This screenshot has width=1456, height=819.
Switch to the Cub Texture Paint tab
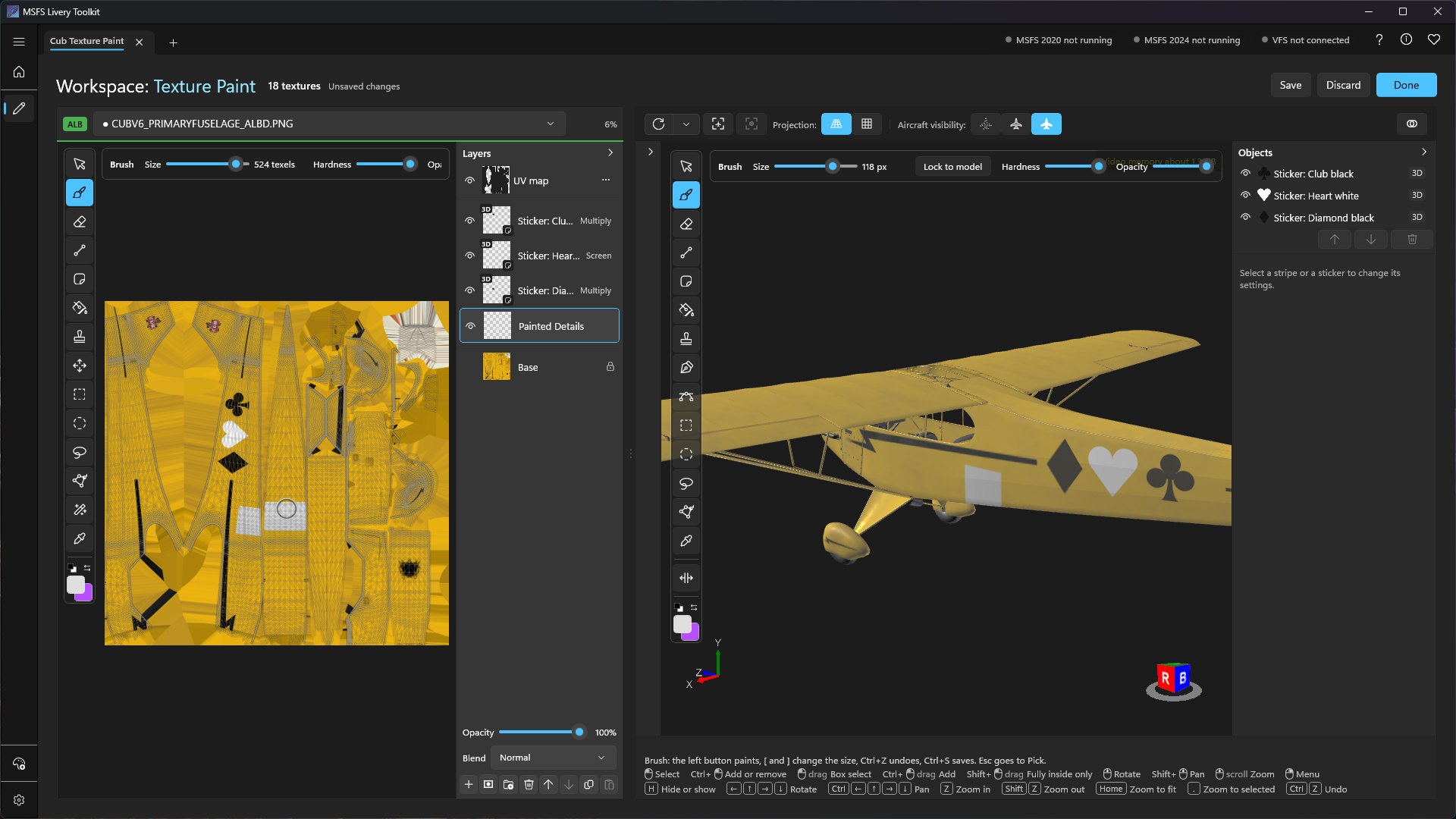tap(87, 42)
